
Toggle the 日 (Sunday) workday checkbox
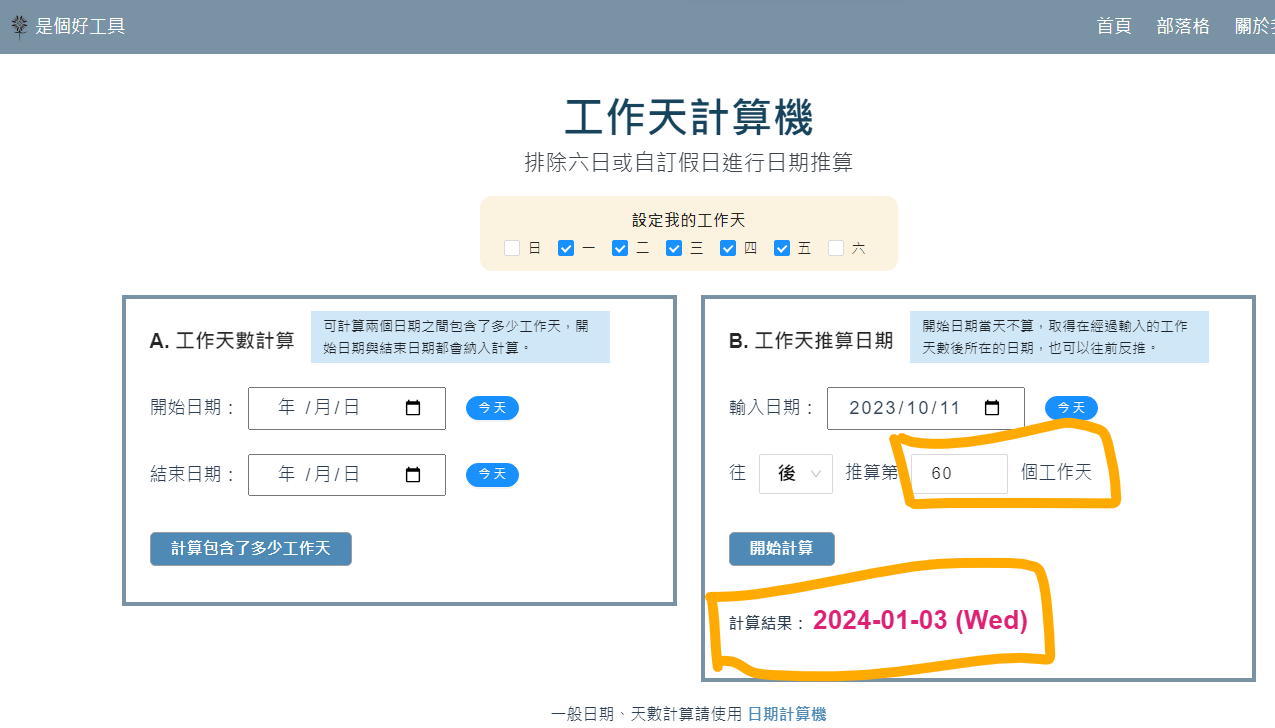512,248
